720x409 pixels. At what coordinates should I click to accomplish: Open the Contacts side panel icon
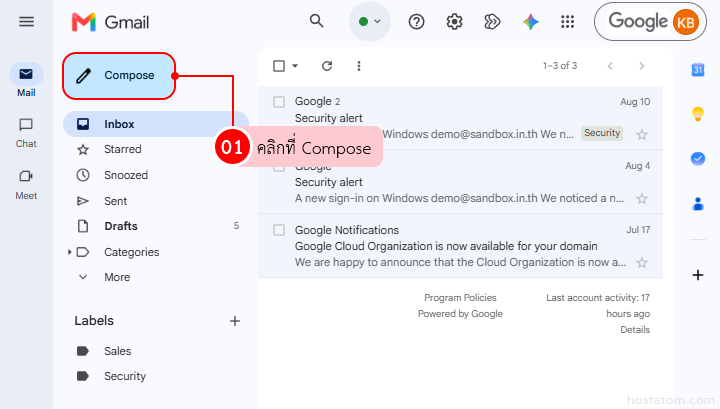point(698,203)
